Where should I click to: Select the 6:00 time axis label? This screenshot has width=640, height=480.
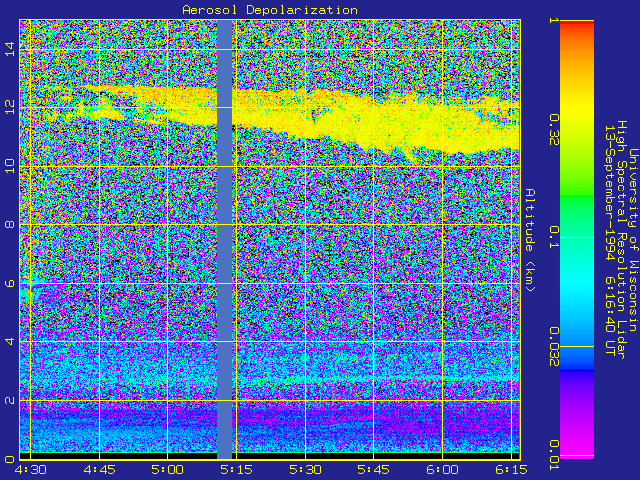click(x=442, y=470)
